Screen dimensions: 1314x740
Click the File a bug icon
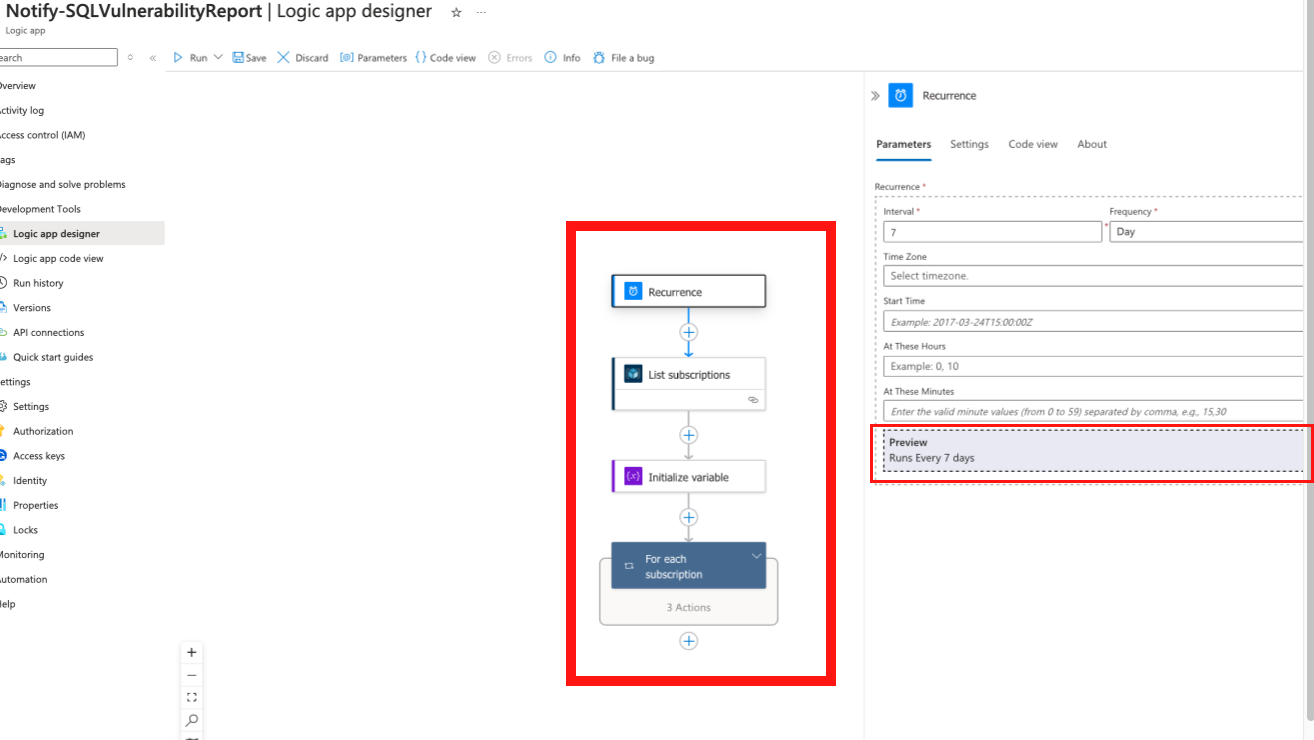click(599, 57)
